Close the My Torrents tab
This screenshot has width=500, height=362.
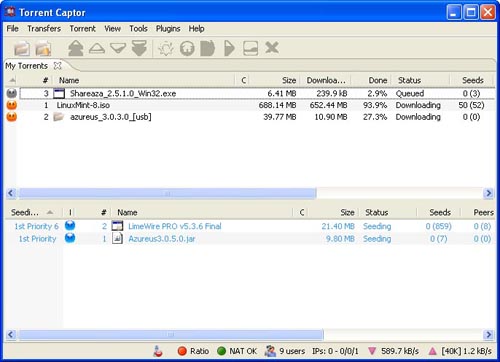click(58, 65)
